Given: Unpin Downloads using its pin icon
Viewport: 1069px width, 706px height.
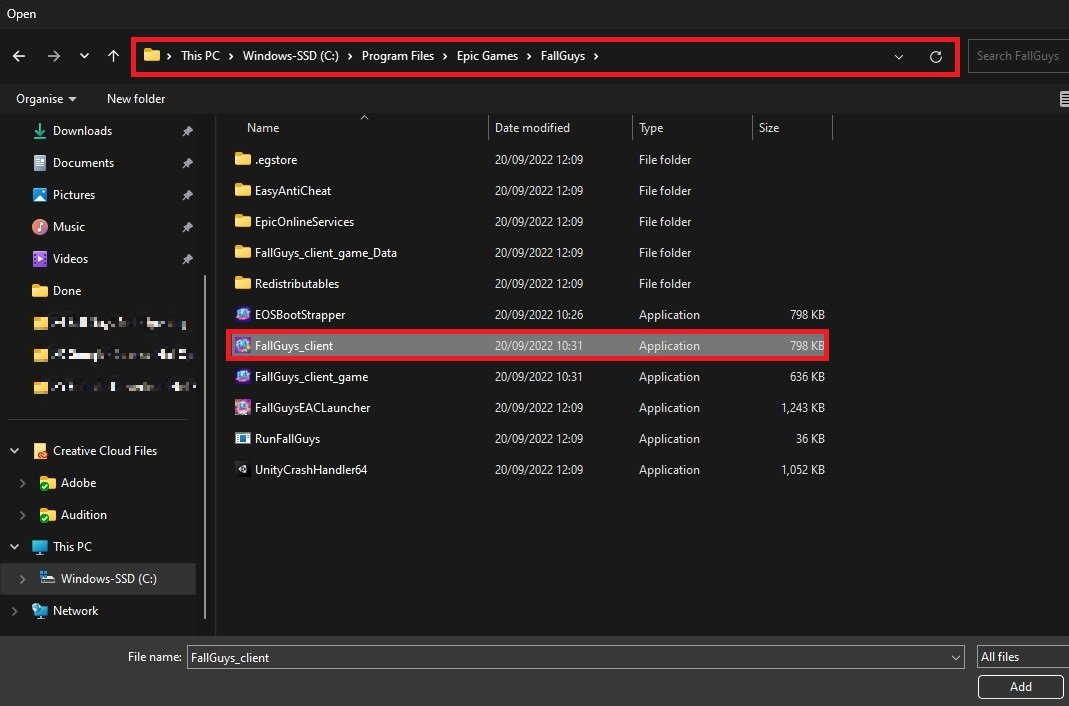Looking at the screenshot, I should [x=187, y=132].
